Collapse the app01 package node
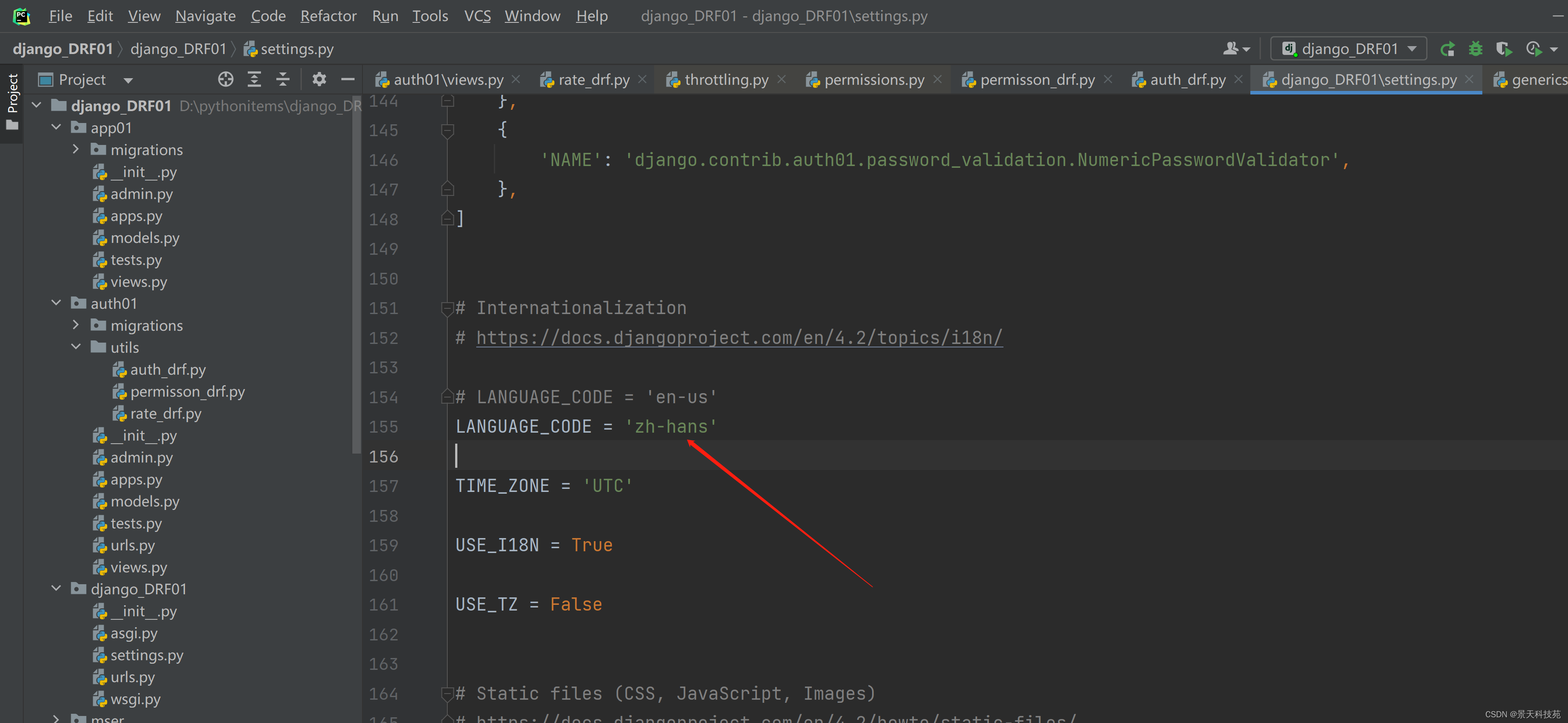The height and width of the screenshot is (723, 1568). tap(56, 127)
